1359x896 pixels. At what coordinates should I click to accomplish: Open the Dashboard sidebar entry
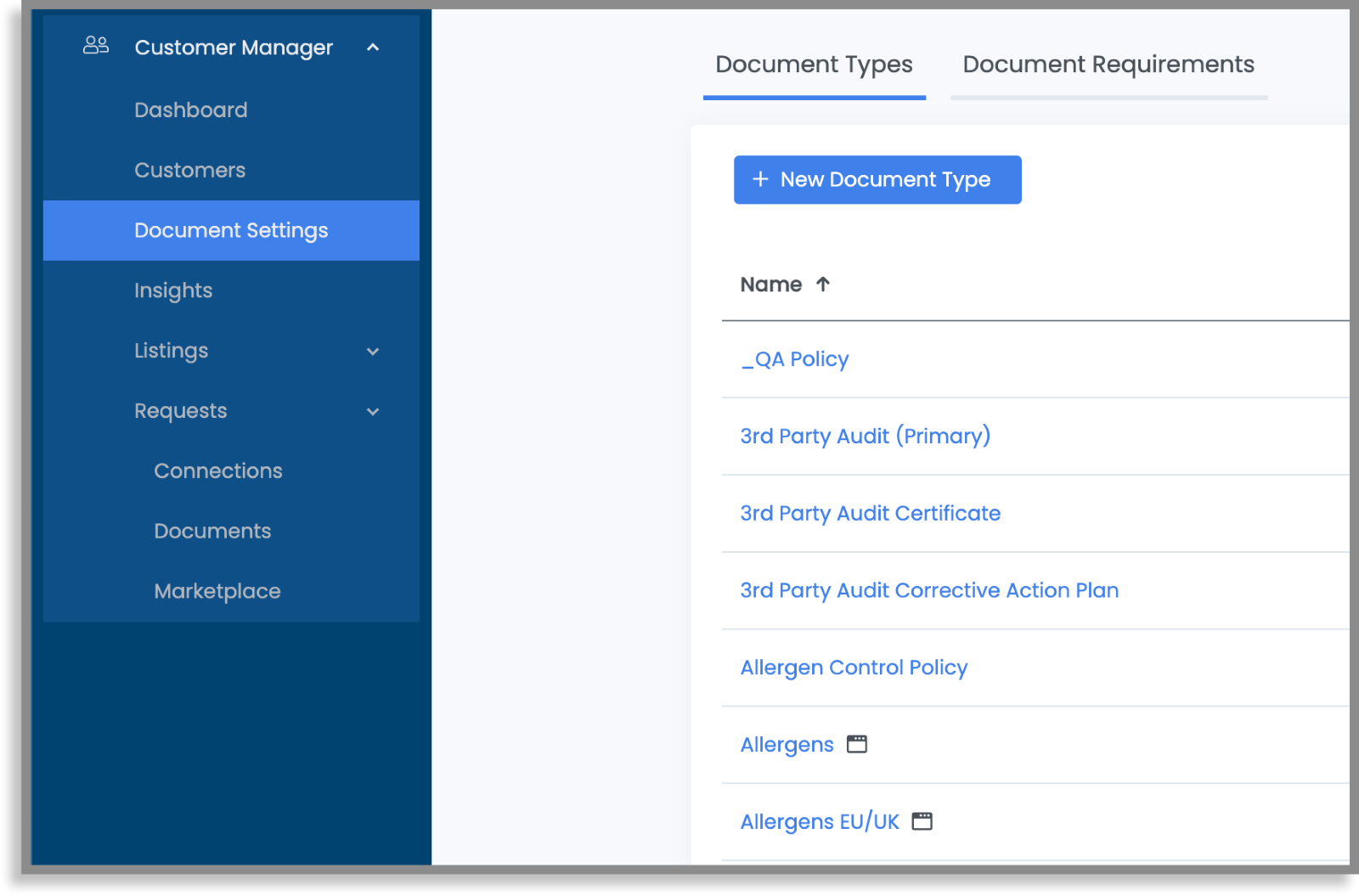click(190, 110)
